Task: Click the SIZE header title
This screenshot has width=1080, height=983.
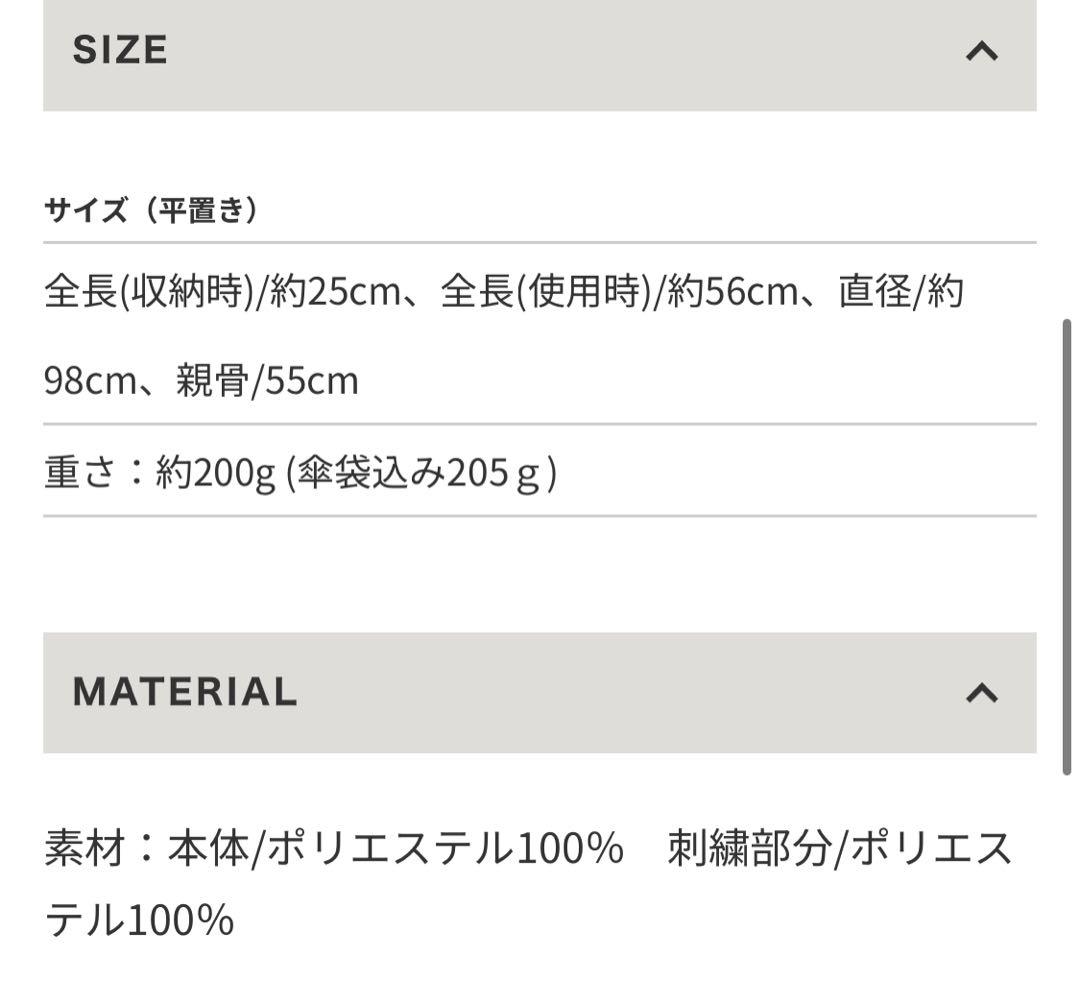Action: pos(120,50)
